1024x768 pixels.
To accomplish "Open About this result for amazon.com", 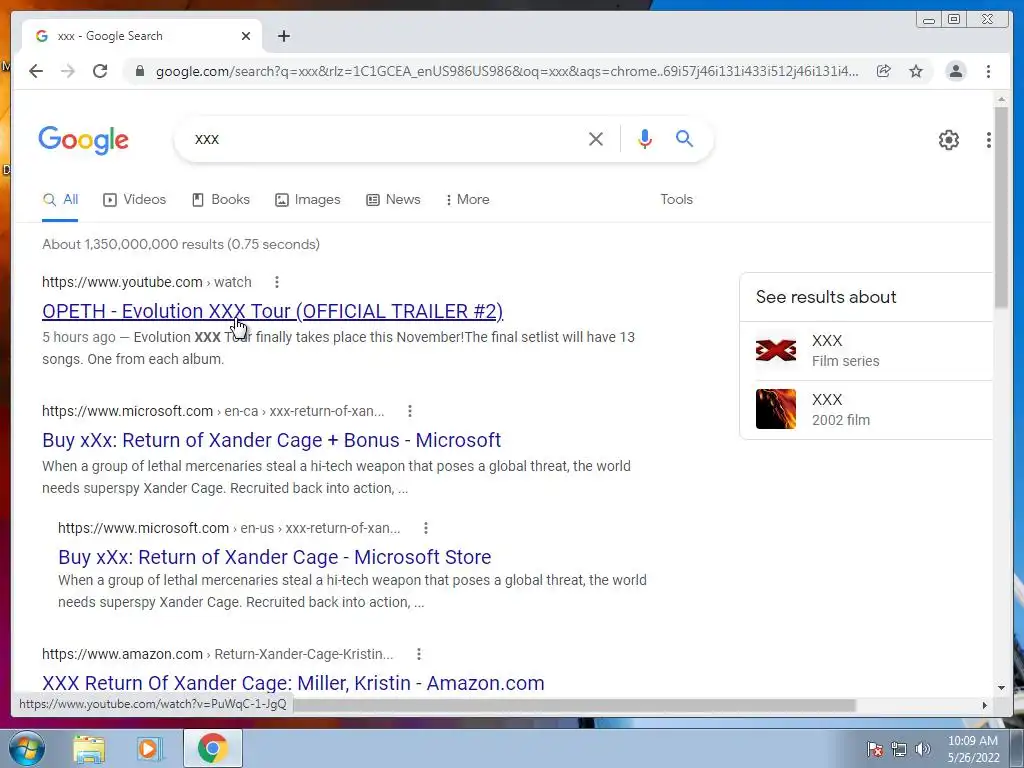I will tap(419, 654).
